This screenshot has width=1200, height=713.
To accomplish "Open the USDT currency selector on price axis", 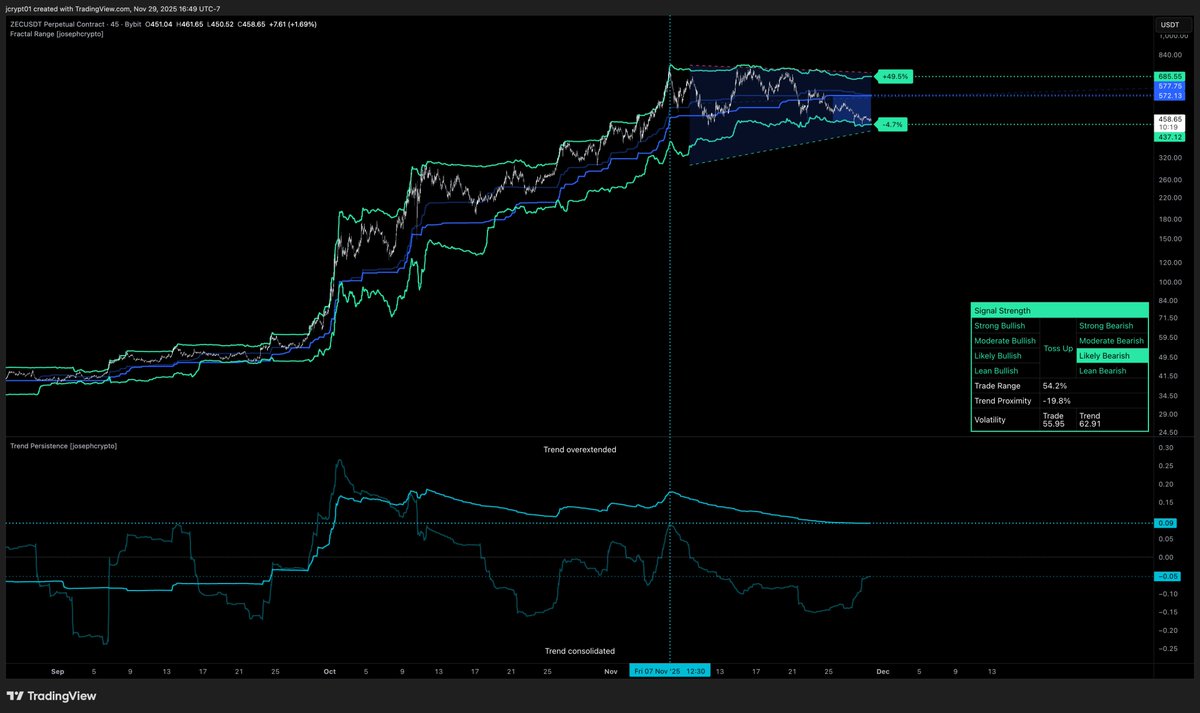I will tap(1169, 25).
